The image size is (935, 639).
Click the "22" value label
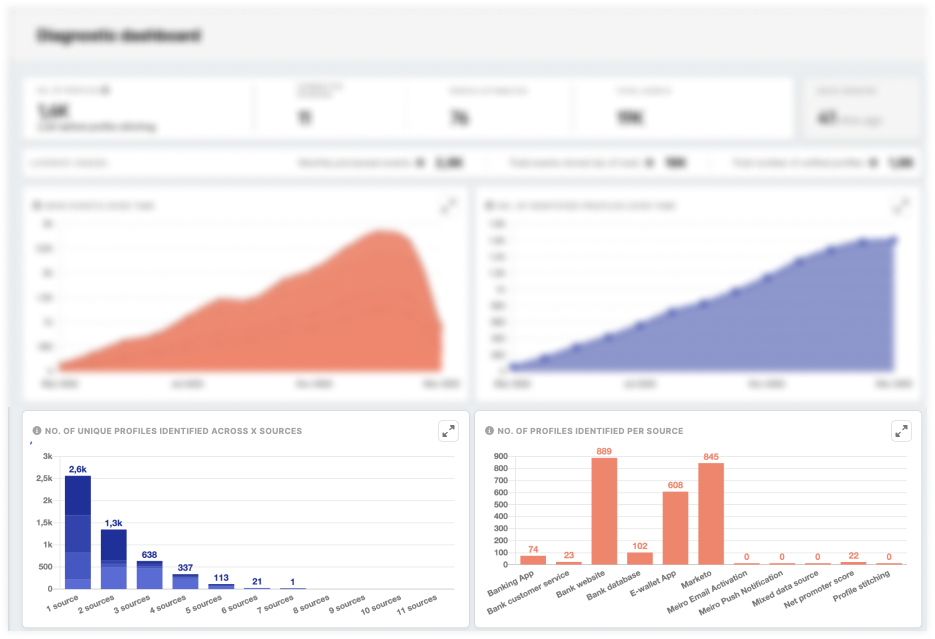coord(853,556)
